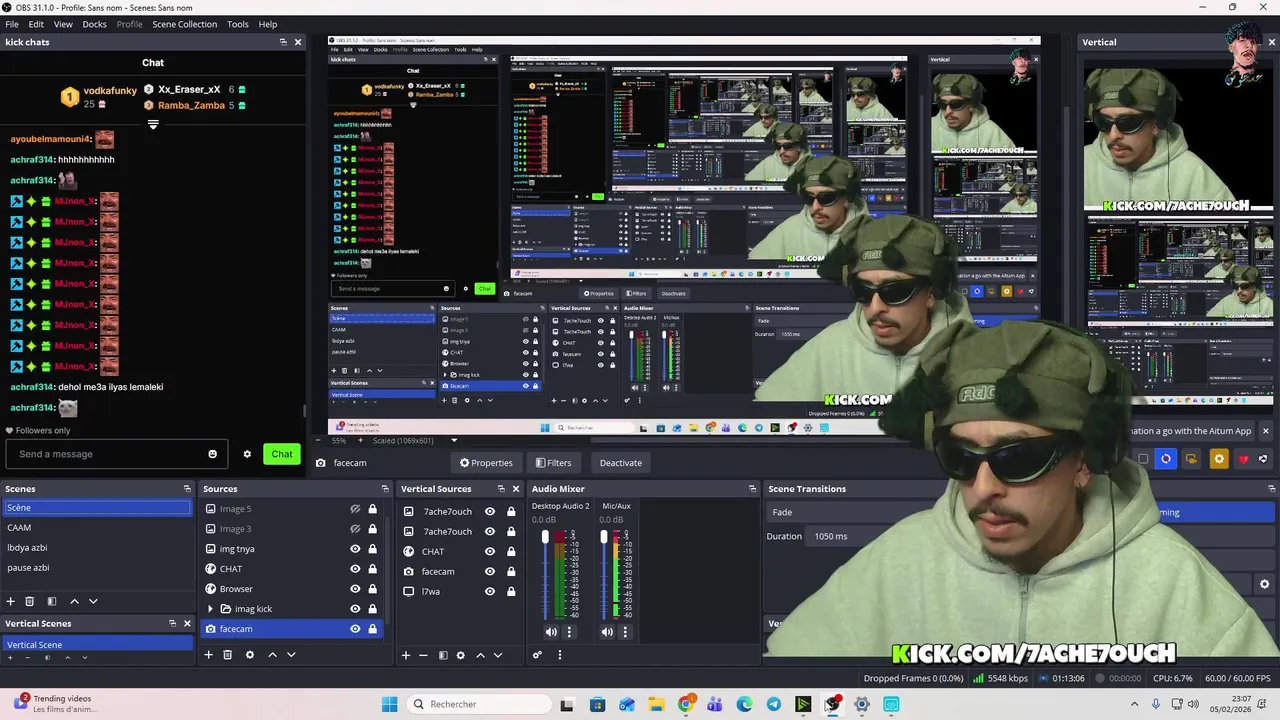Open Audio Mixer bottom three-dot menu
The width and height of the screenshot is (1280, 720).
(x=560, y=655)
